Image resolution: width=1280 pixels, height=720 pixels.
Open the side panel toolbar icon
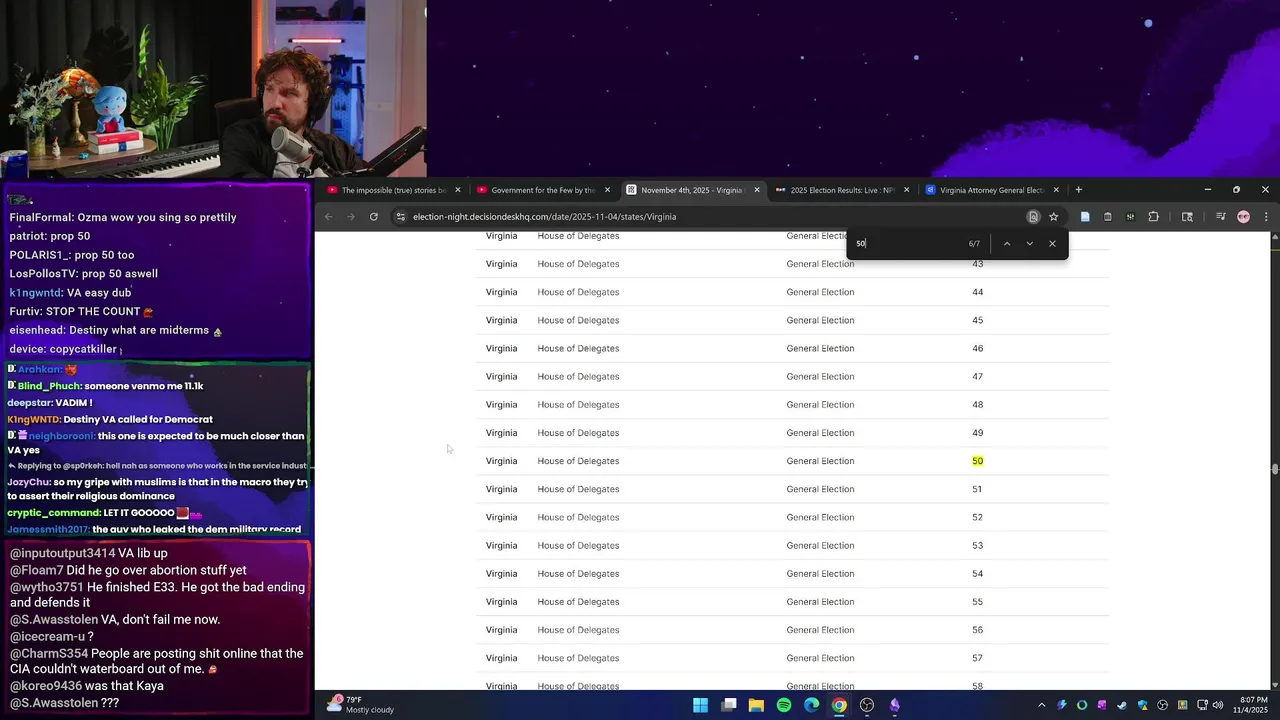[1187, 217]
